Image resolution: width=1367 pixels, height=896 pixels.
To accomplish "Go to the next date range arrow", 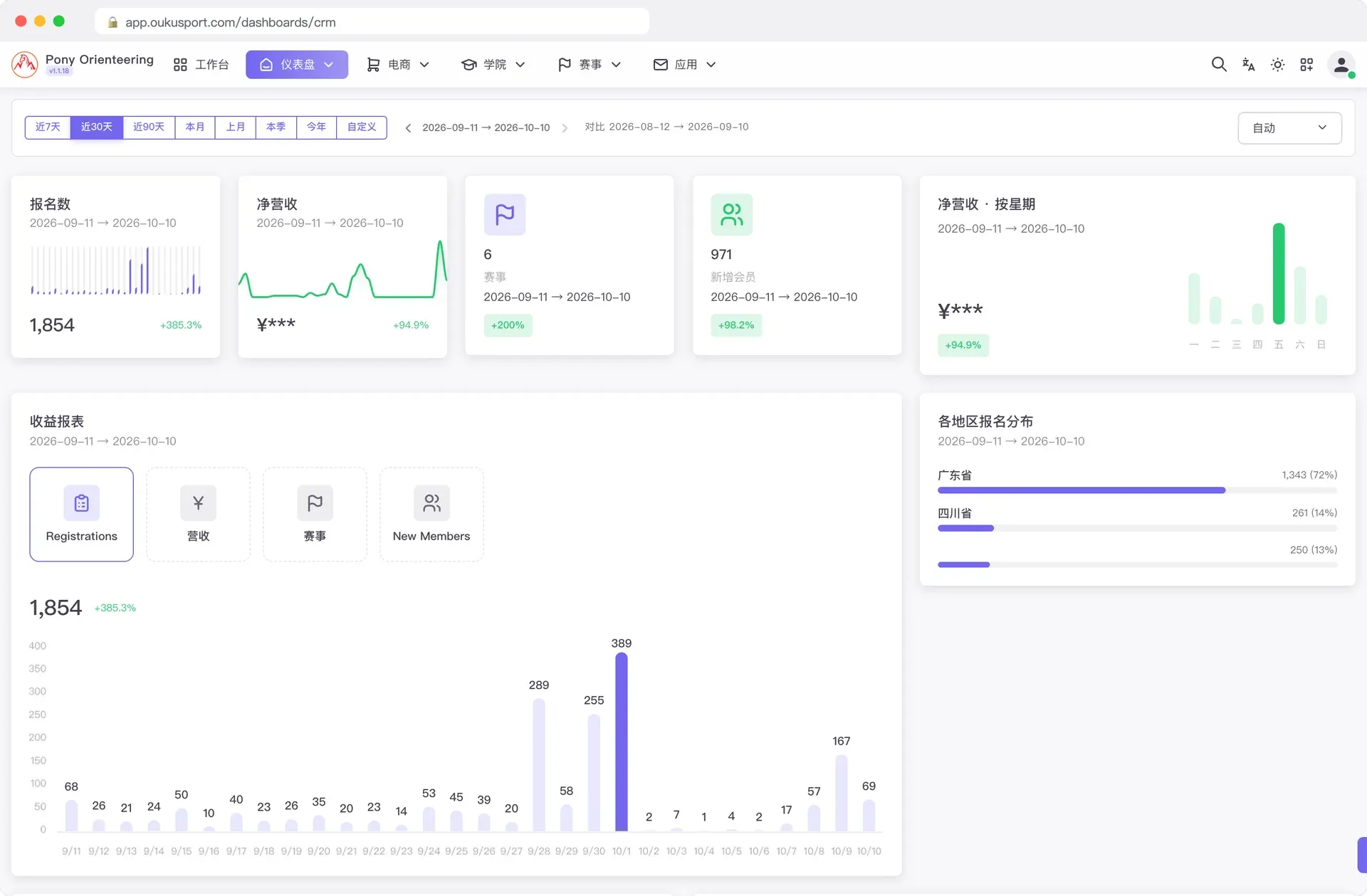I will (x=565, y=128).
